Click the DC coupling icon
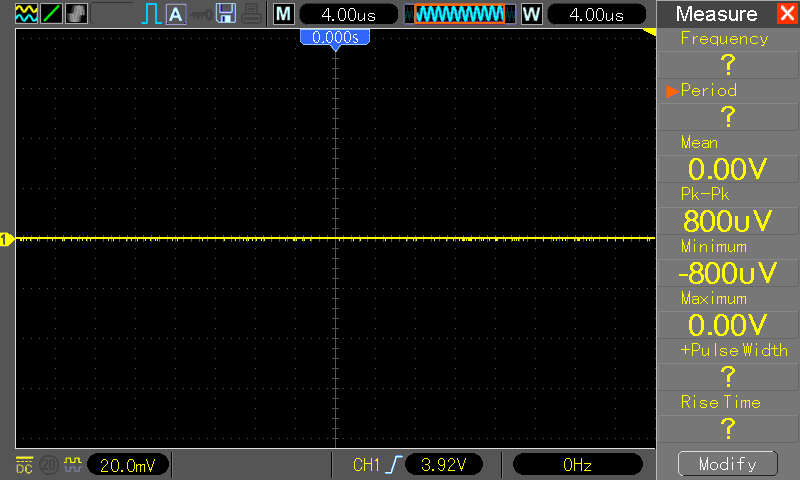The height and width of the screenshot is (480, 800). tap(24, 465)
